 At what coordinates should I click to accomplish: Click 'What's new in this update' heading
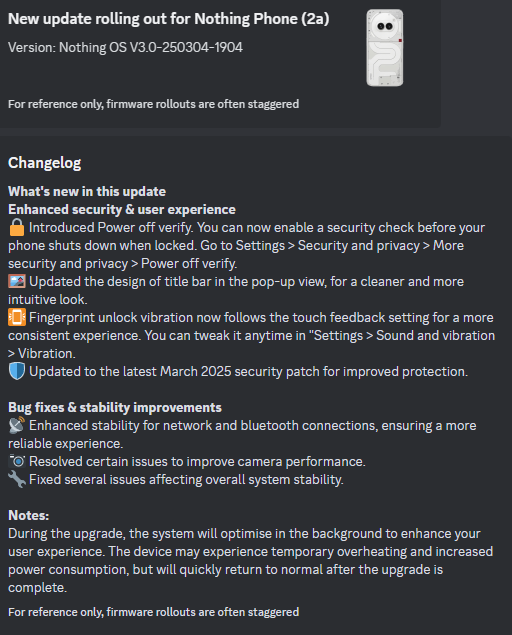[x=87, y=191]
